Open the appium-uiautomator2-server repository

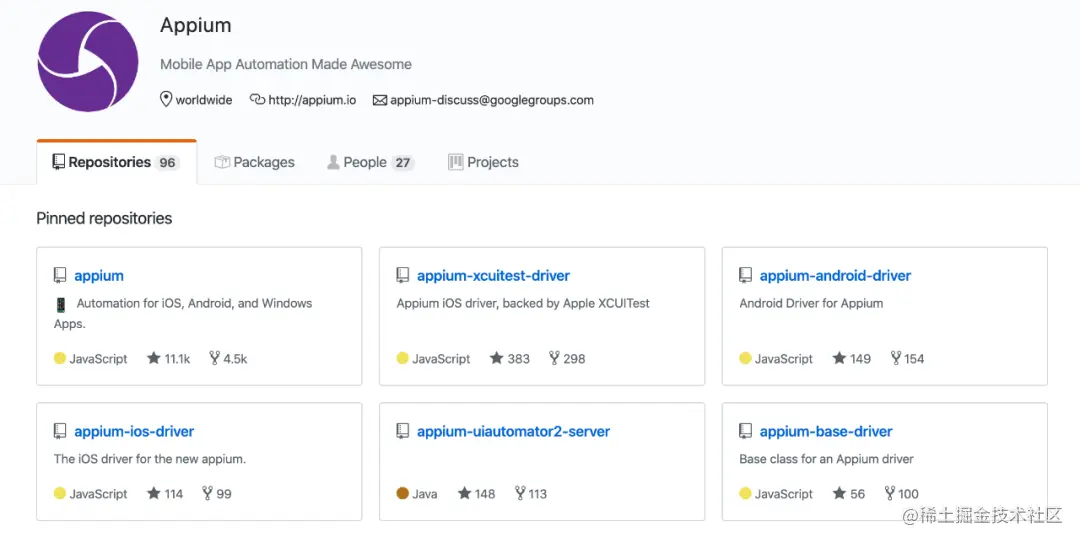click(513, 431)
